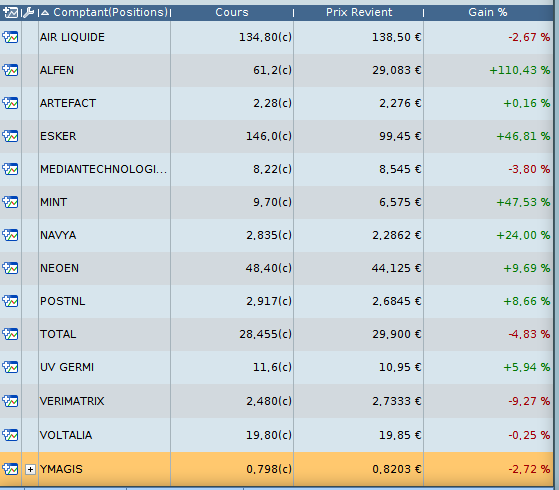Image resolution: width=559 pixels, height=490 pixels.
Task: Open chart icon for VOLTALIA row
Action: 10,435
